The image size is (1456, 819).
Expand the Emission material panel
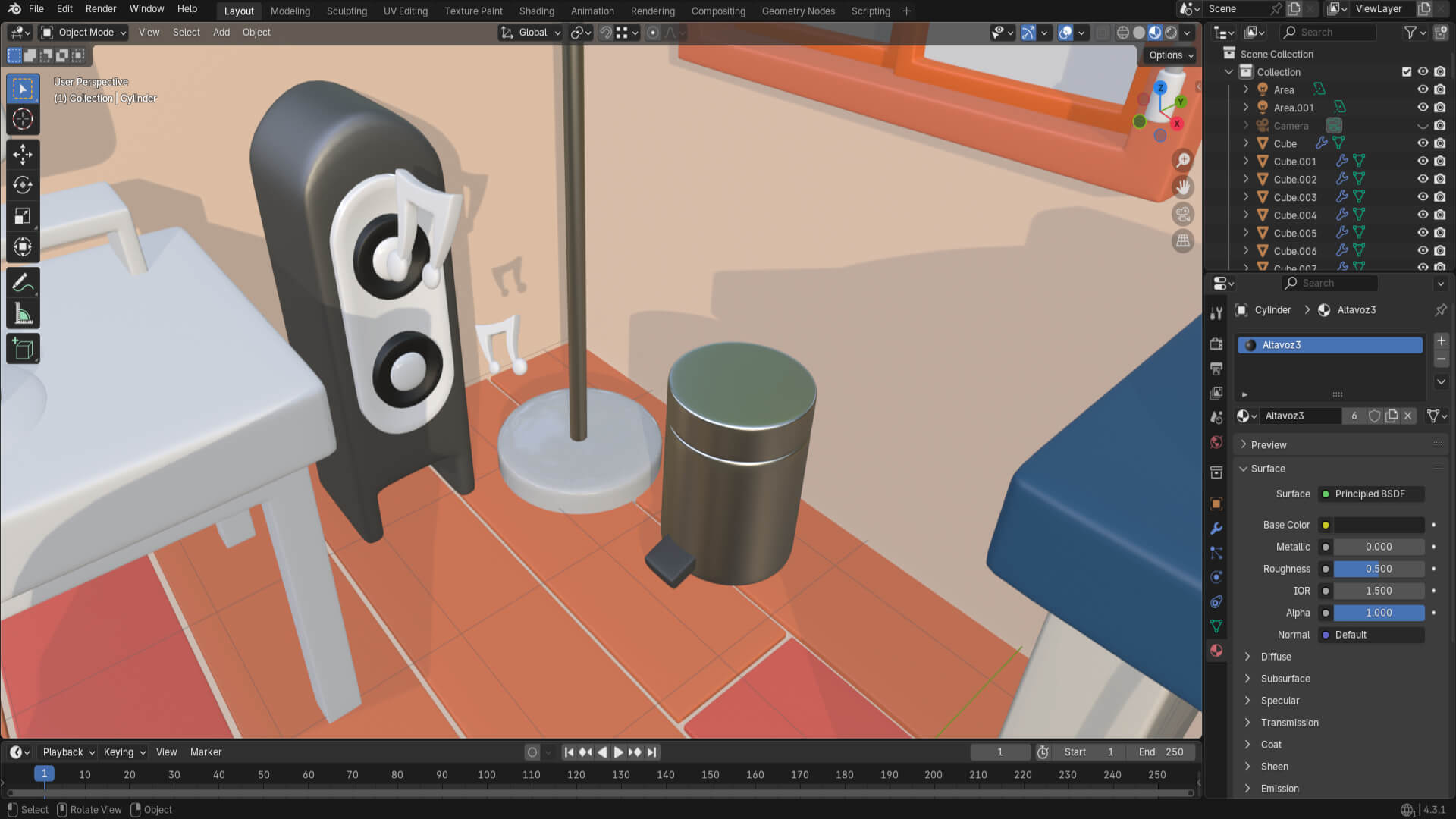[x=1279, y=789]
